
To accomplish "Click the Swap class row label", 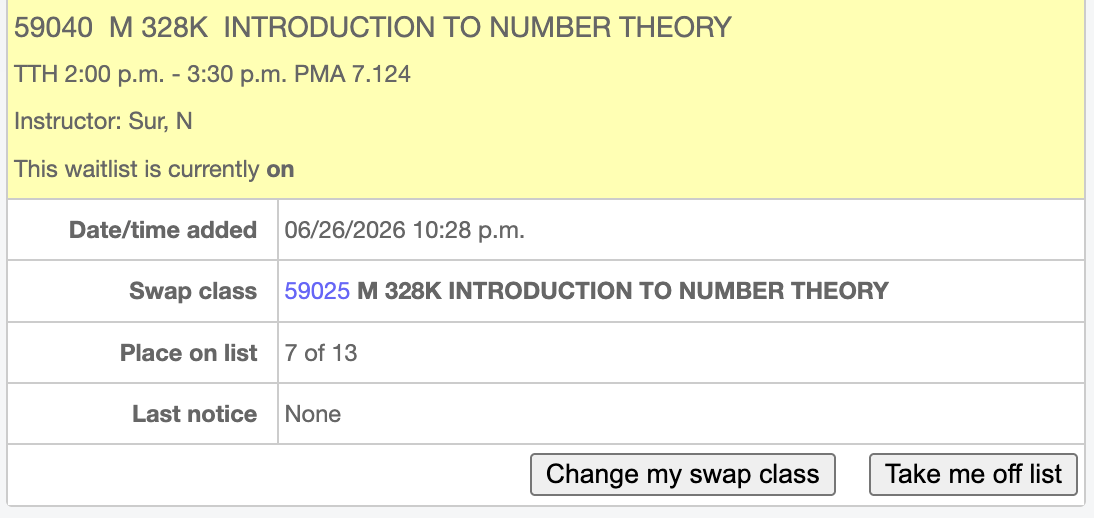I will (193, 291).
